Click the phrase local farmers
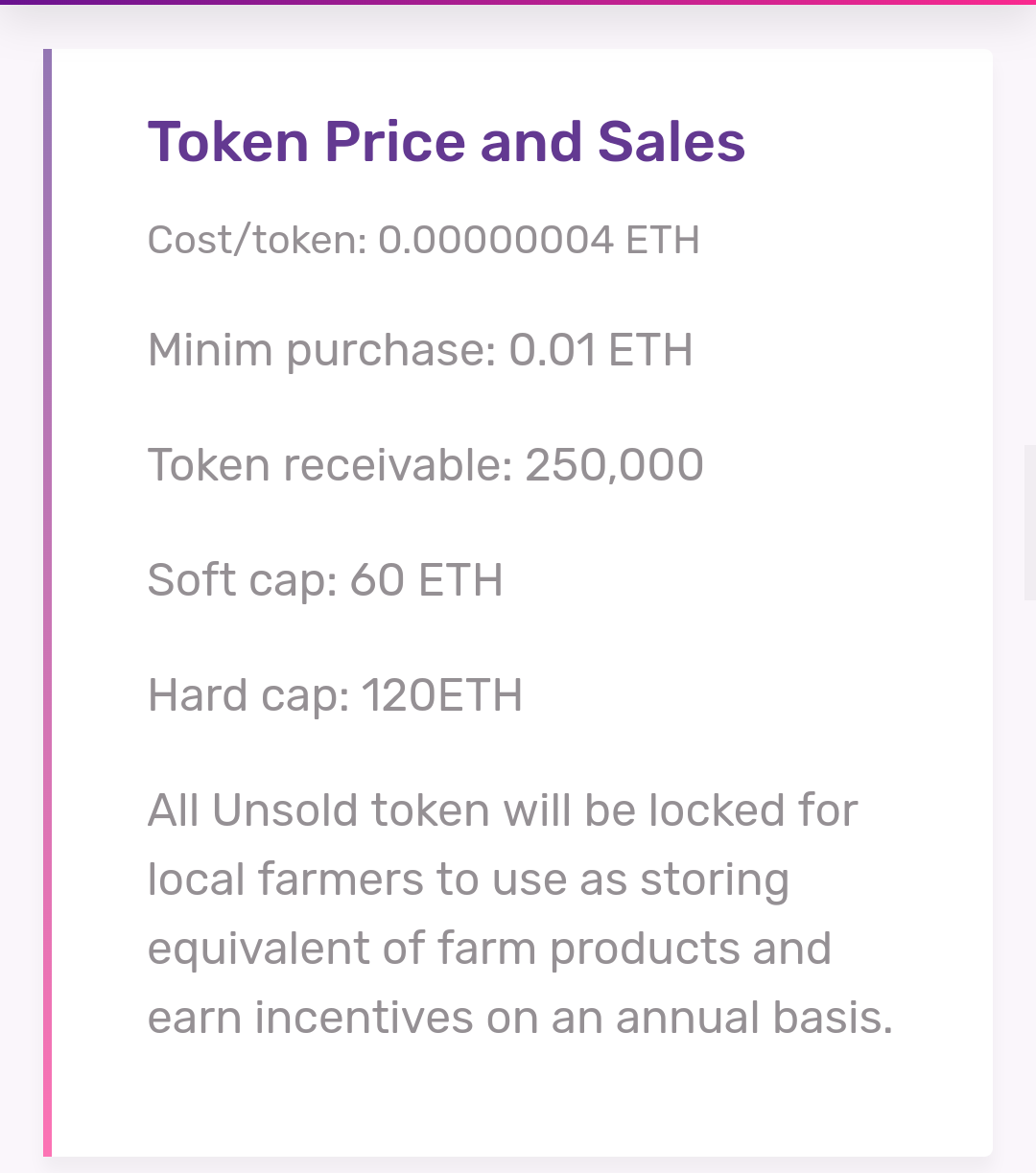 click(x=286, y=880)
